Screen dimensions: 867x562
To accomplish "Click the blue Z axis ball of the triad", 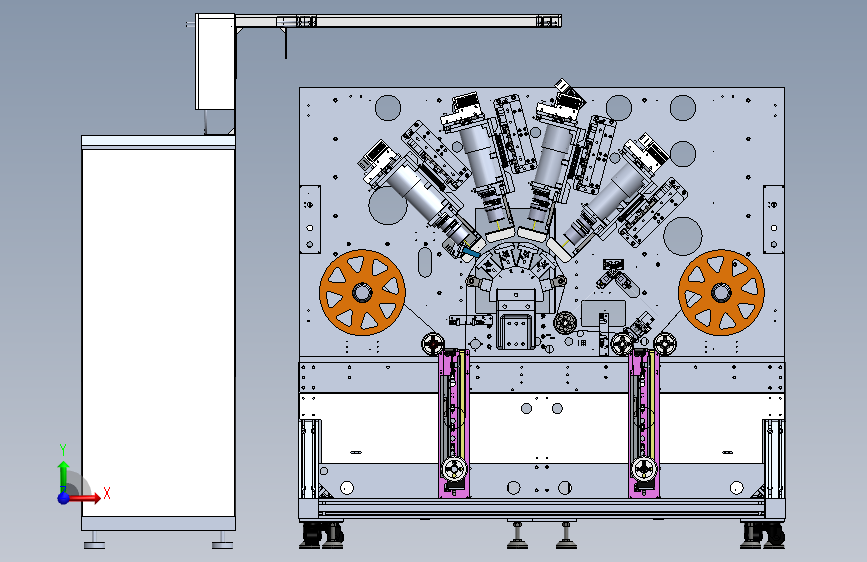I will click(x=64, y=498).
